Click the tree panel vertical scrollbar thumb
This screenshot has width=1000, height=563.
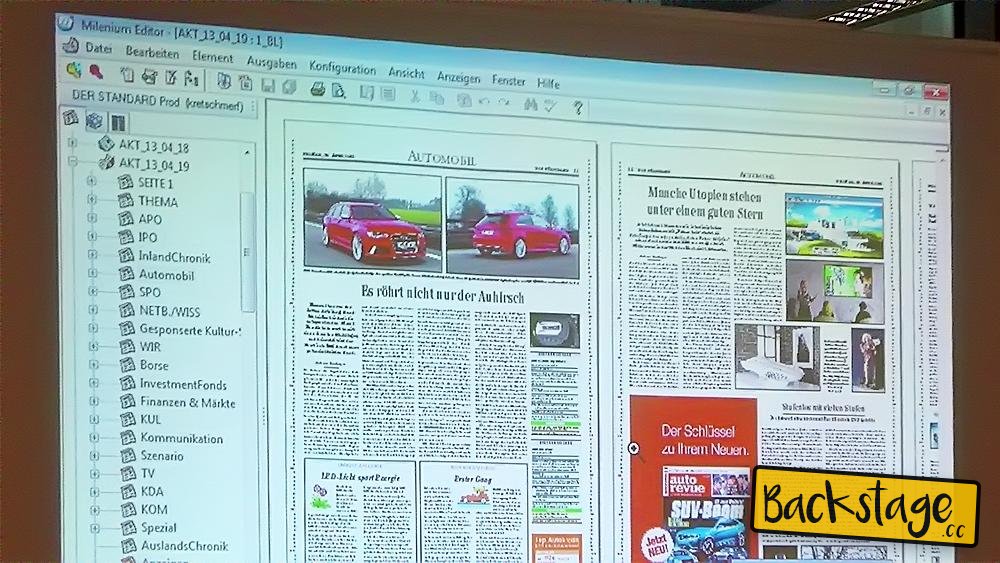pyautogui.click(x=247, y=252)
